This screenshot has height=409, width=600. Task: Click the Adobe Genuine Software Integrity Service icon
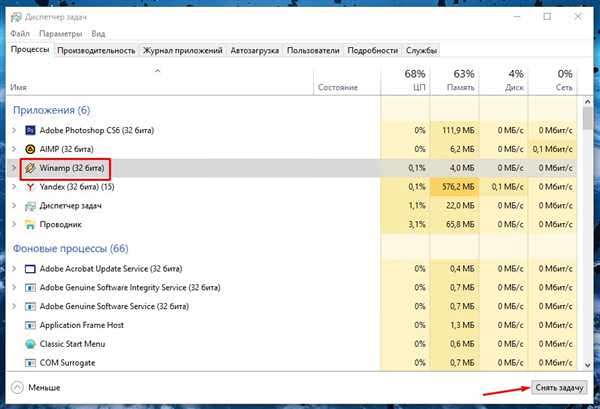30,288
